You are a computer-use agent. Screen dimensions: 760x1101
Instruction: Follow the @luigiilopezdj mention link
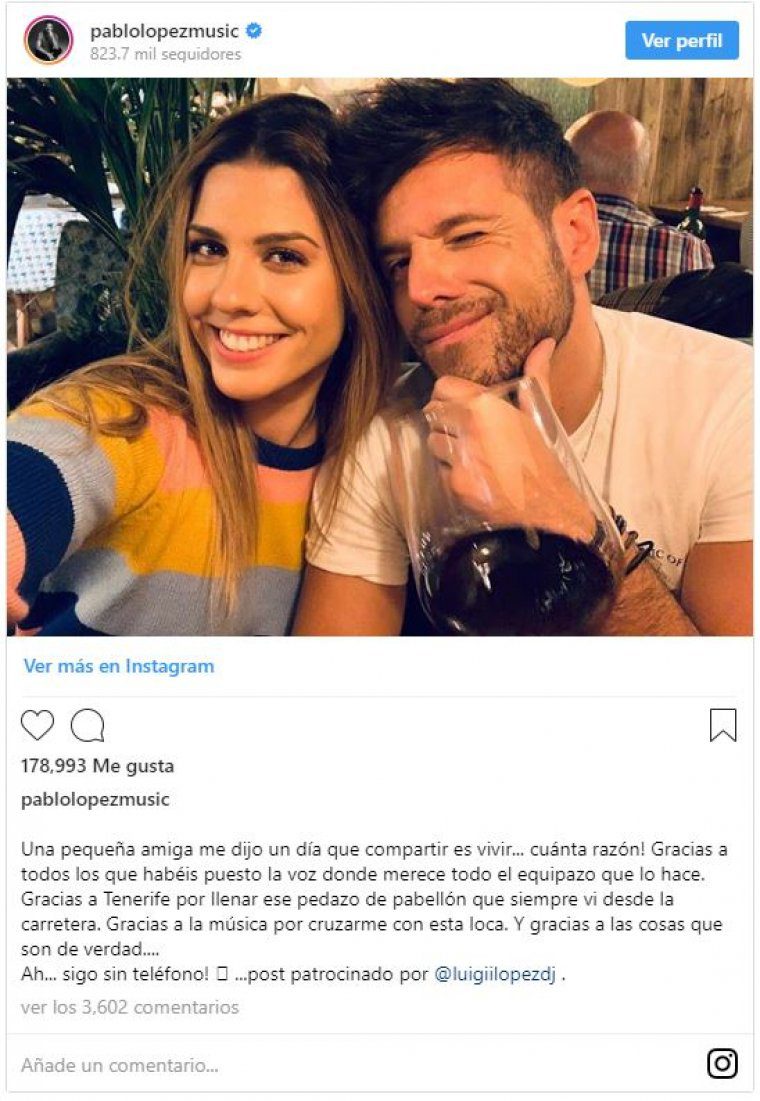(495, 974)
